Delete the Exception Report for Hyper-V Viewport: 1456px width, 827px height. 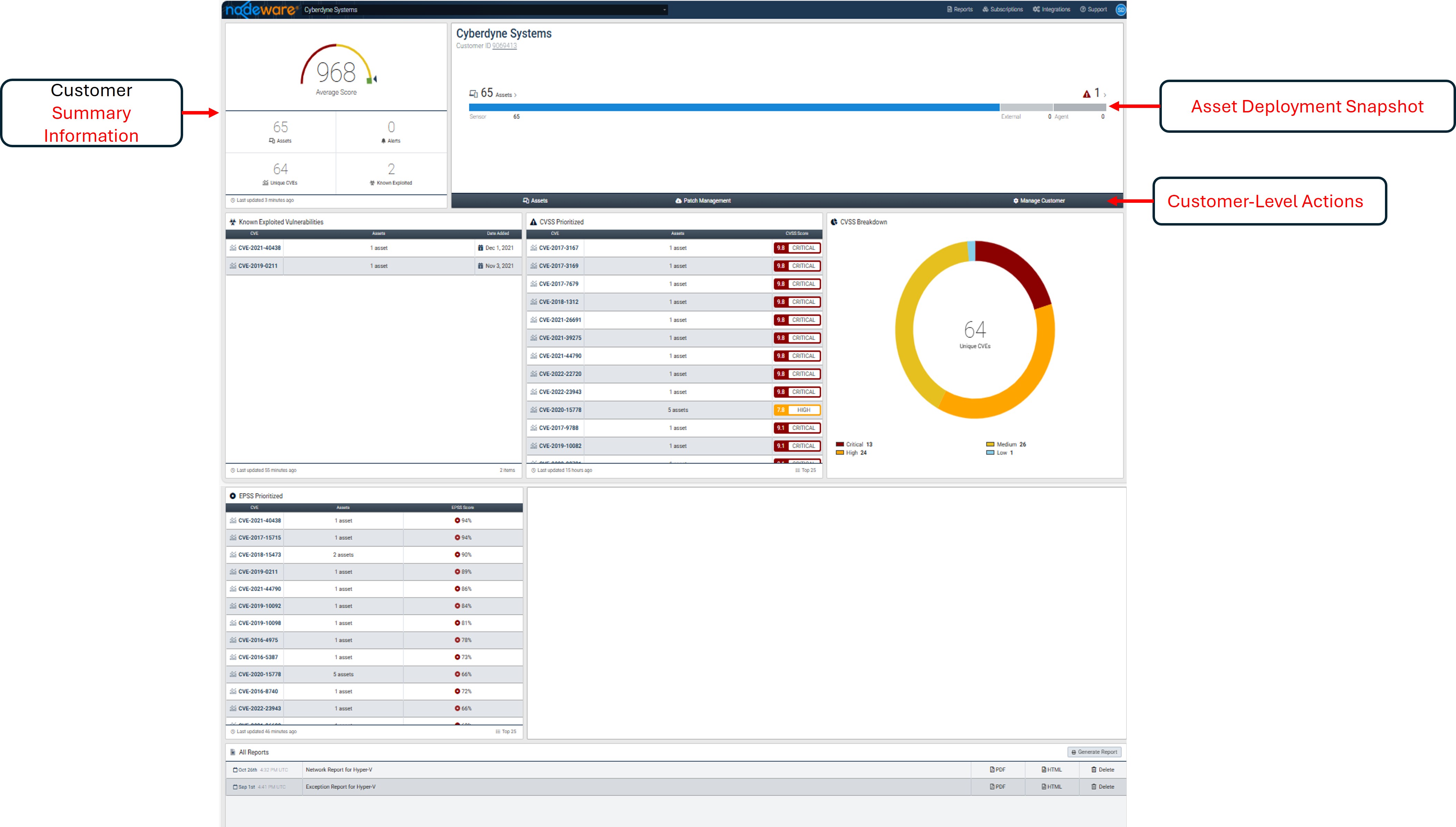point(1102,787)
